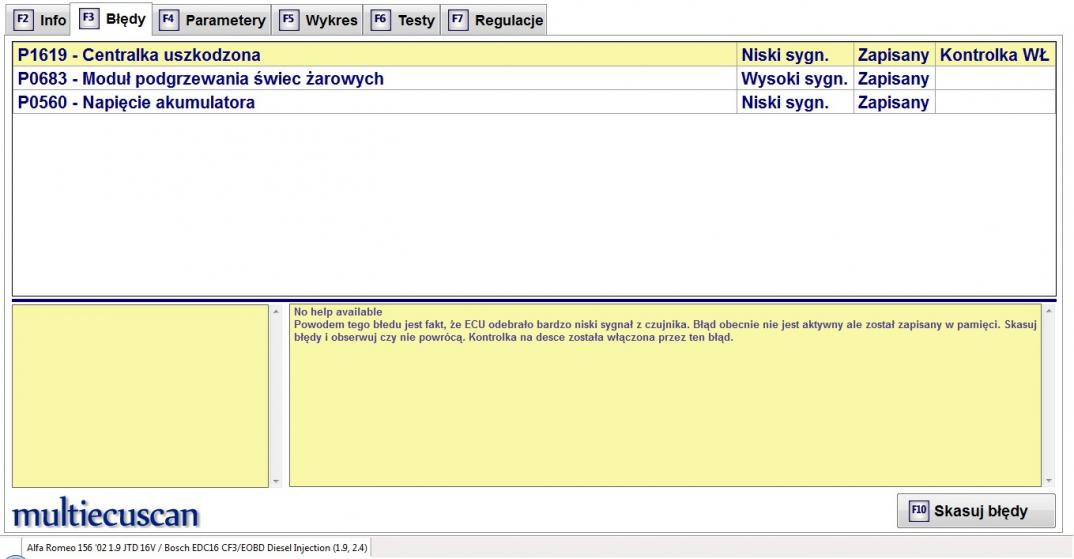Click down arrow of left panel scrollbar
The height and width of the screenshot is (559, 1074).
[276, 482]
